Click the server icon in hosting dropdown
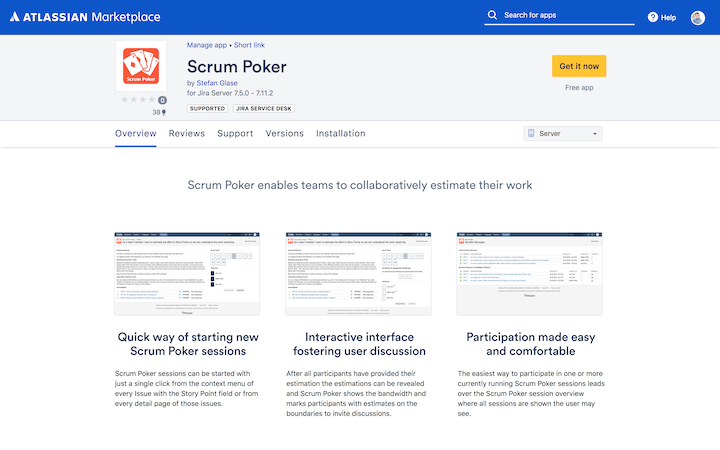720x450 pixels. tap(531, 133)
